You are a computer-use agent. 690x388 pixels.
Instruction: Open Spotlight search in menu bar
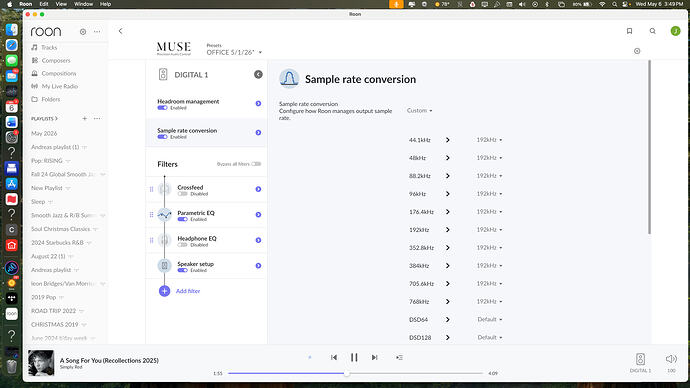click(x=614, y=4)
